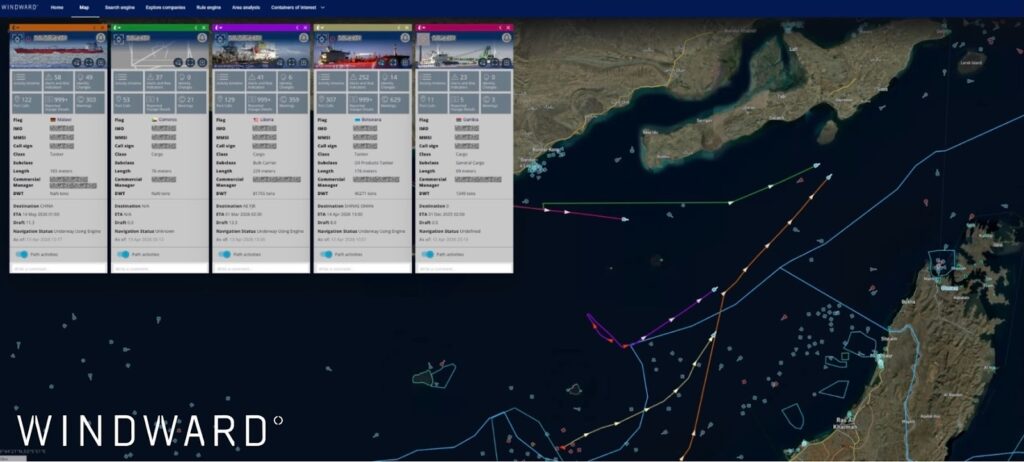Viewport: 1024px width, 462px height.
Task: Open Search engine from navigation bar
Action: click(119, 7)
